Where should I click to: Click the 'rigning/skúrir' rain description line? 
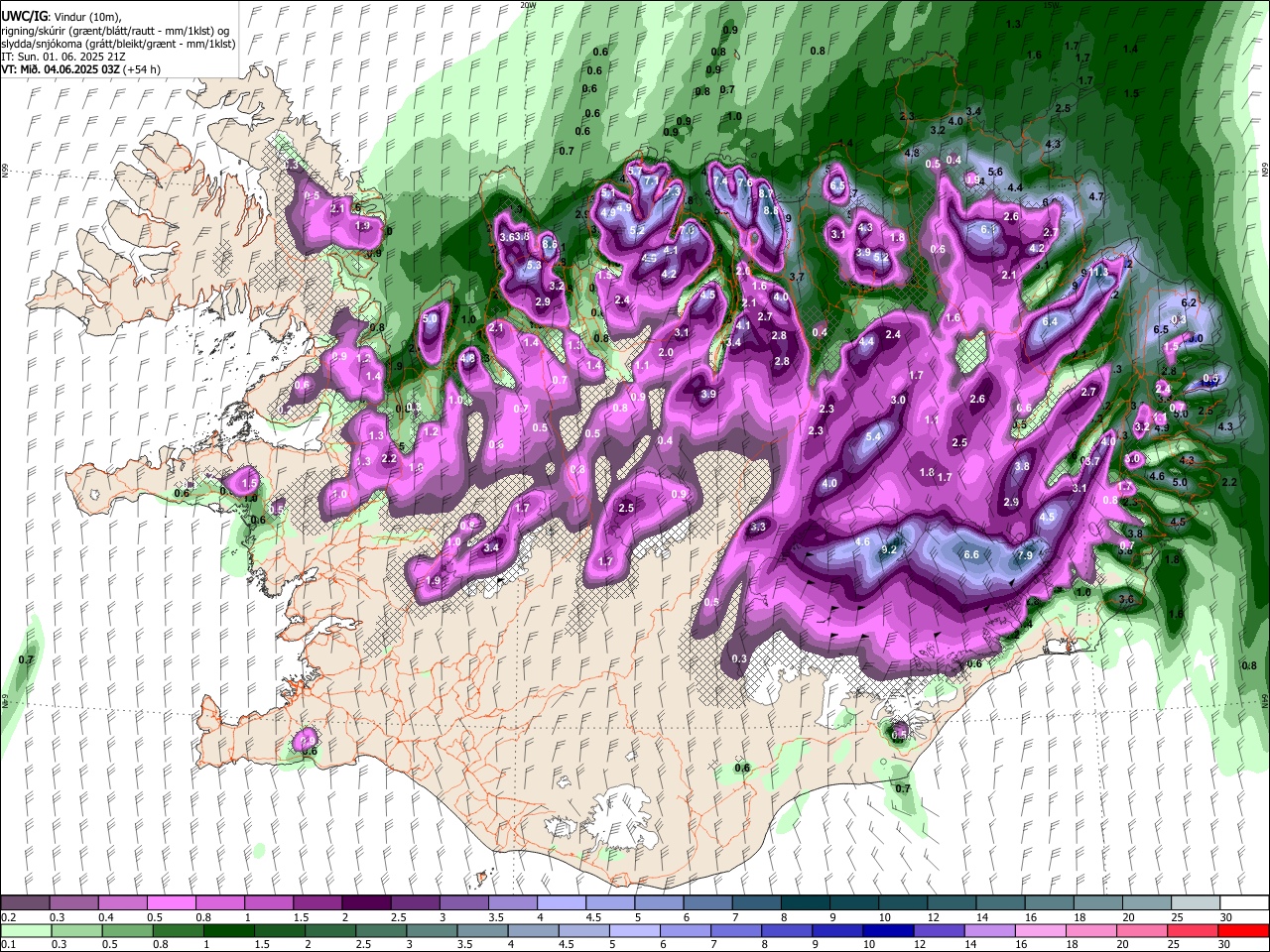(116, 30)
